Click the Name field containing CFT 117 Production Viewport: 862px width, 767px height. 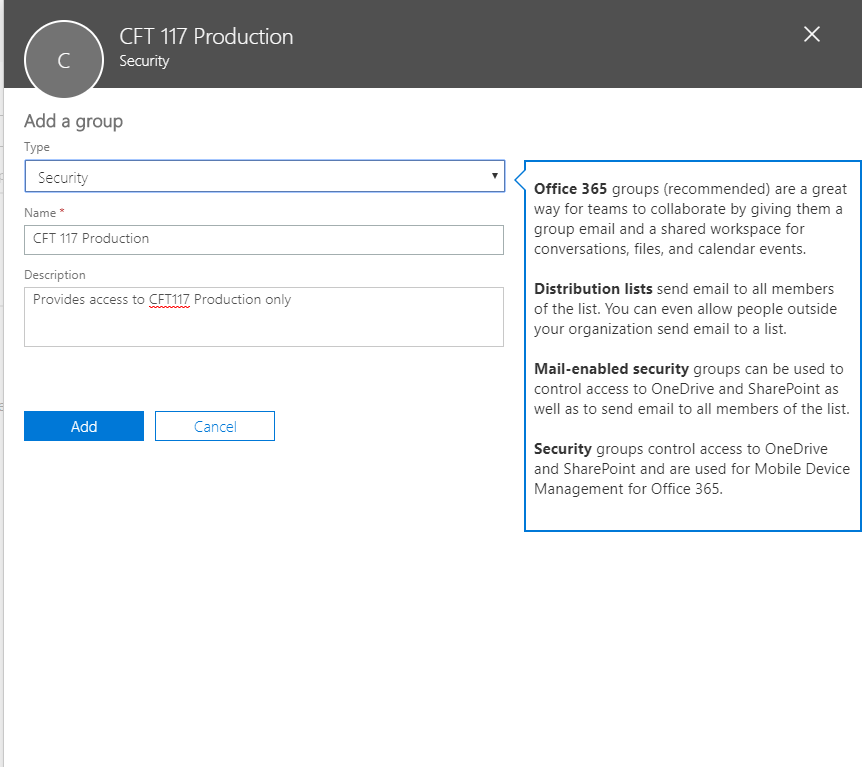coord(264,240)
